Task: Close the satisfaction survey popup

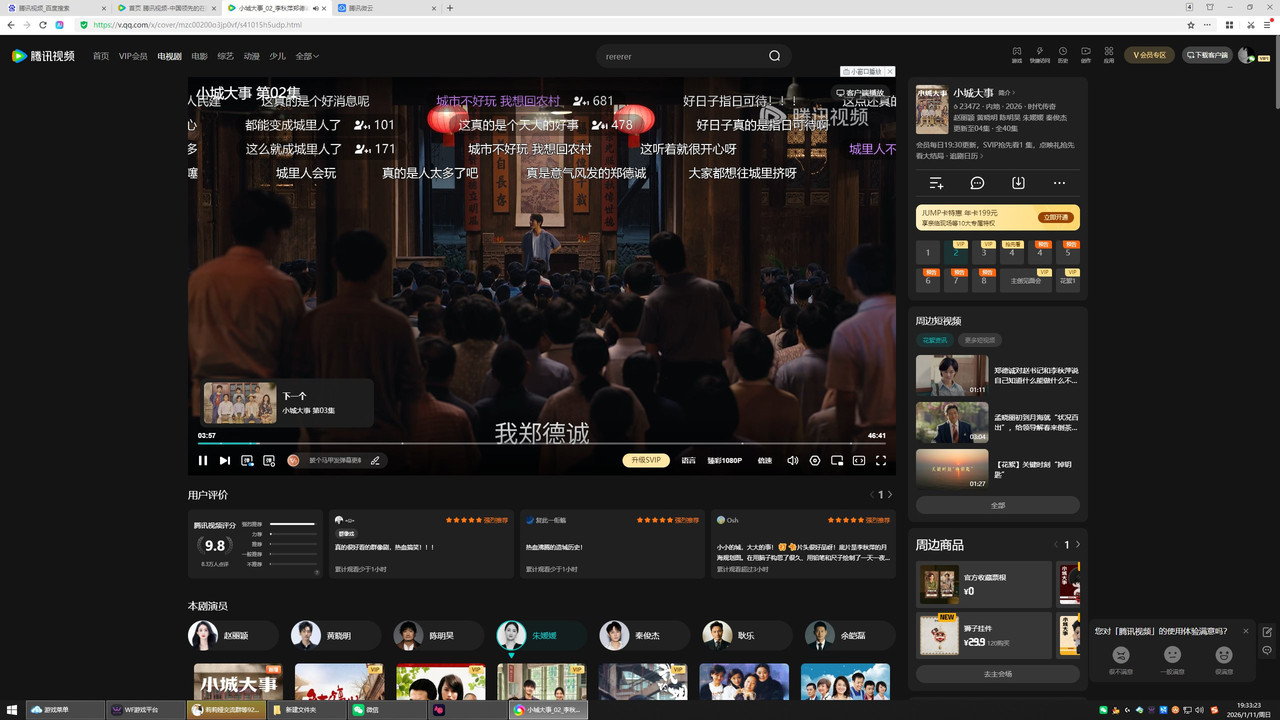Action: pos(1246,631)
